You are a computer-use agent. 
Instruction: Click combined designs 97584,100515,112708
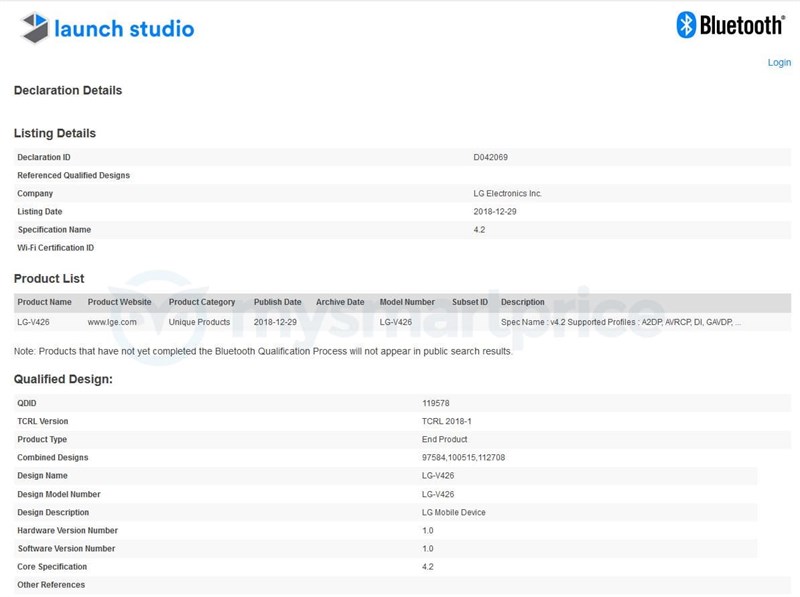click(x=465, y=457)
